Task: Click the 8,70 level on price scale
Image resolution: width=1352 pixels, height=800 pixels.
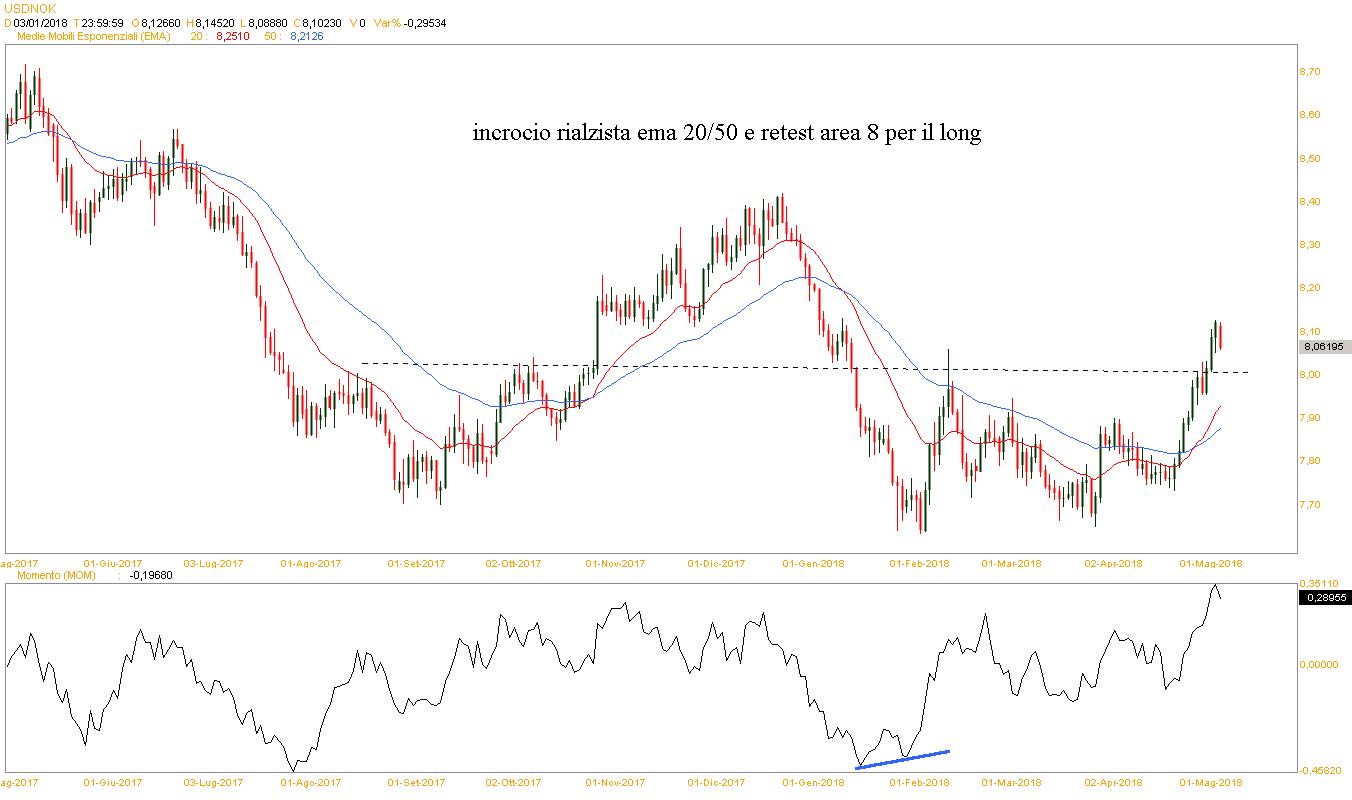Action: pos(1309,72)
